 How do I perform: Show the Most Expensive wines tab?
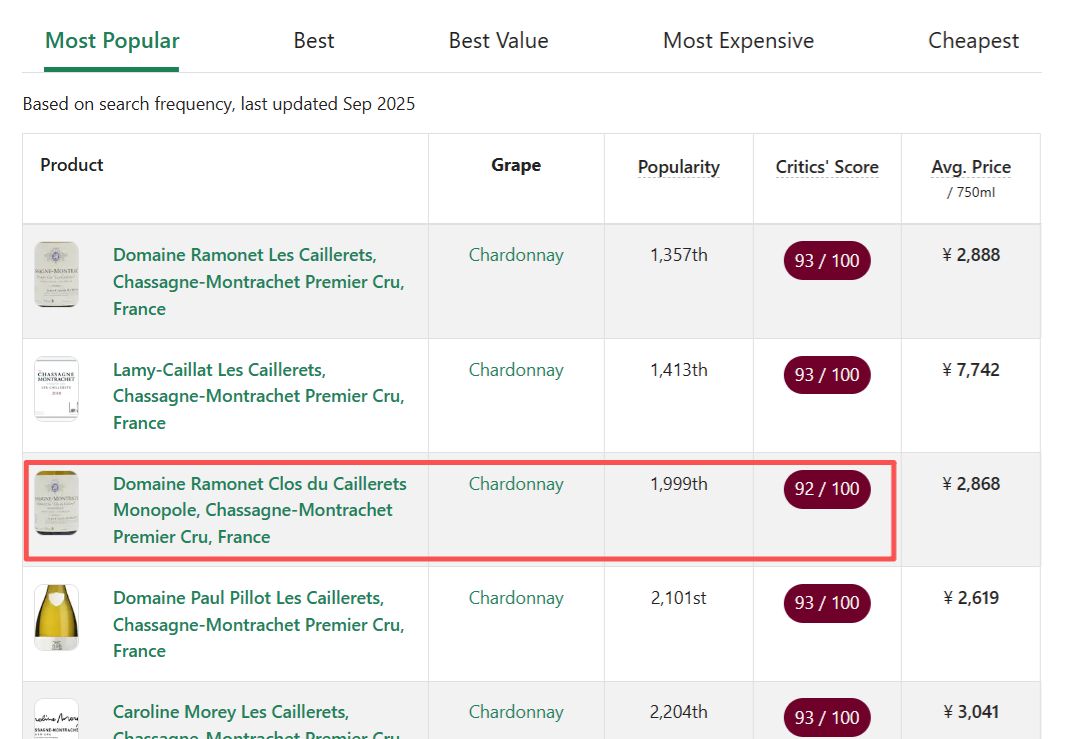(738, 41)
